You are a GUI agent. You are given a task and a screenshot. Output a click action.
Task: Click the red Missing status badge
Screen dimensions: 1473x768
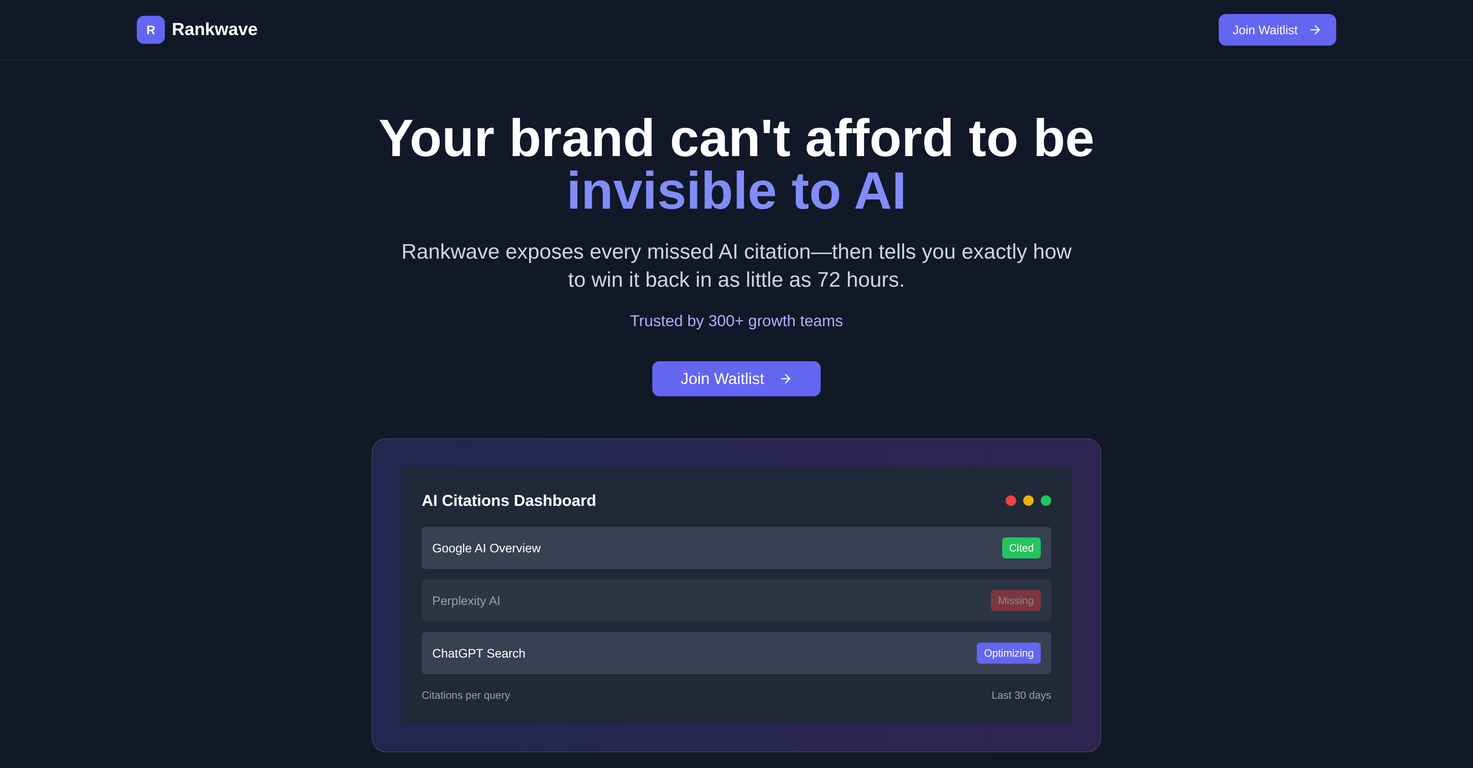tap(1015, 600)
